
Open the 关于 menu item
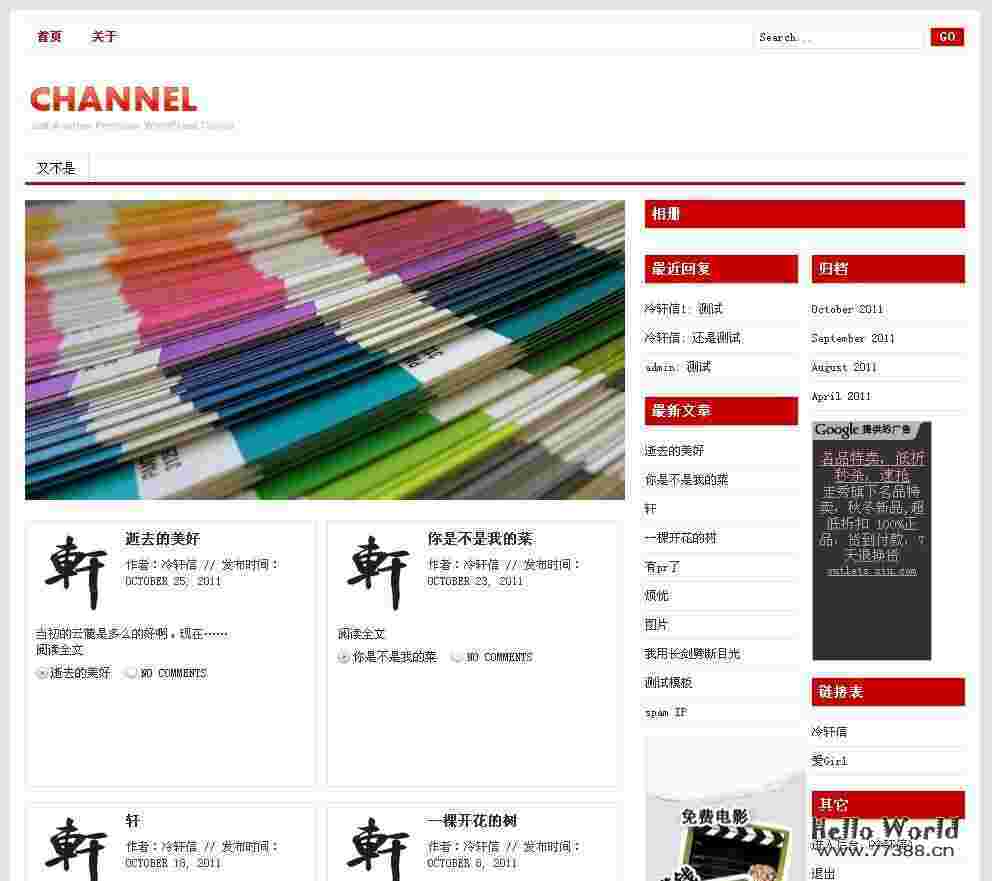click(x=103, y=36)
